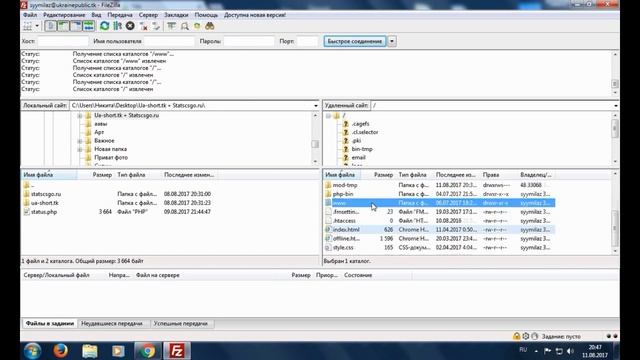The width and height of the screenshot is (640, 360).
Task: Select the statscsgo.ru local folder
Action: click(x=46, y=194)
